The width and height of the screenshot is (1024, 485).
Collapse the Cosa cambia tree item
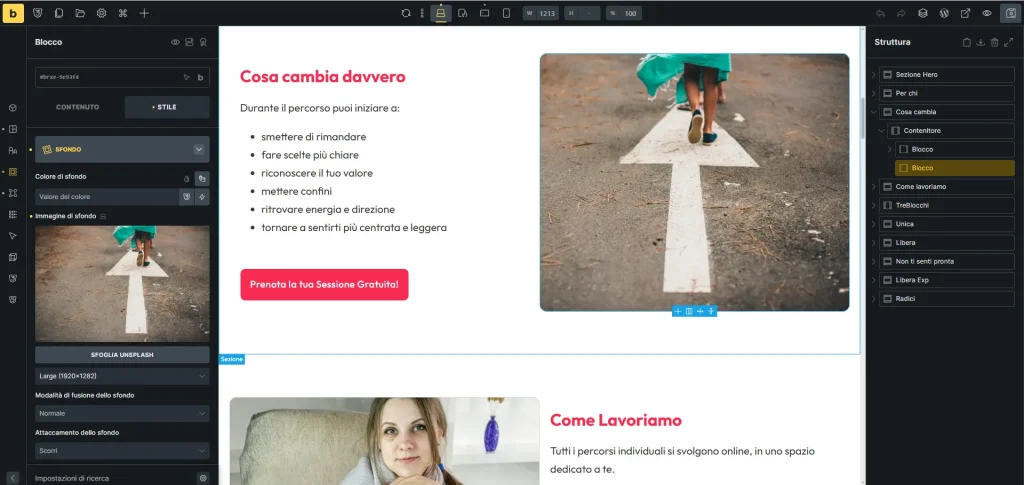pos(873,112)
